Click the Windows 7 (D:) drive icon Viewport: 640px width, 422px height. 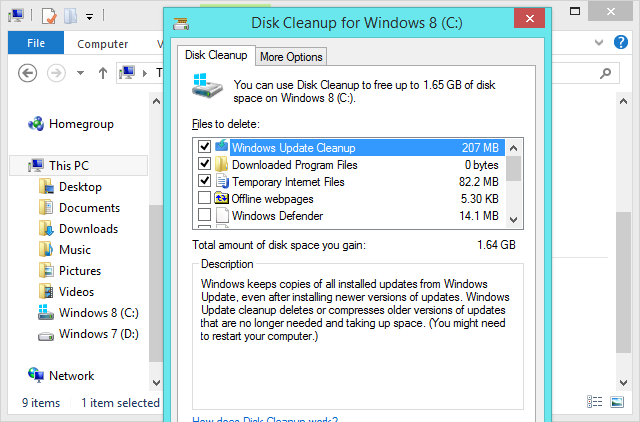[x=46, y=336]
